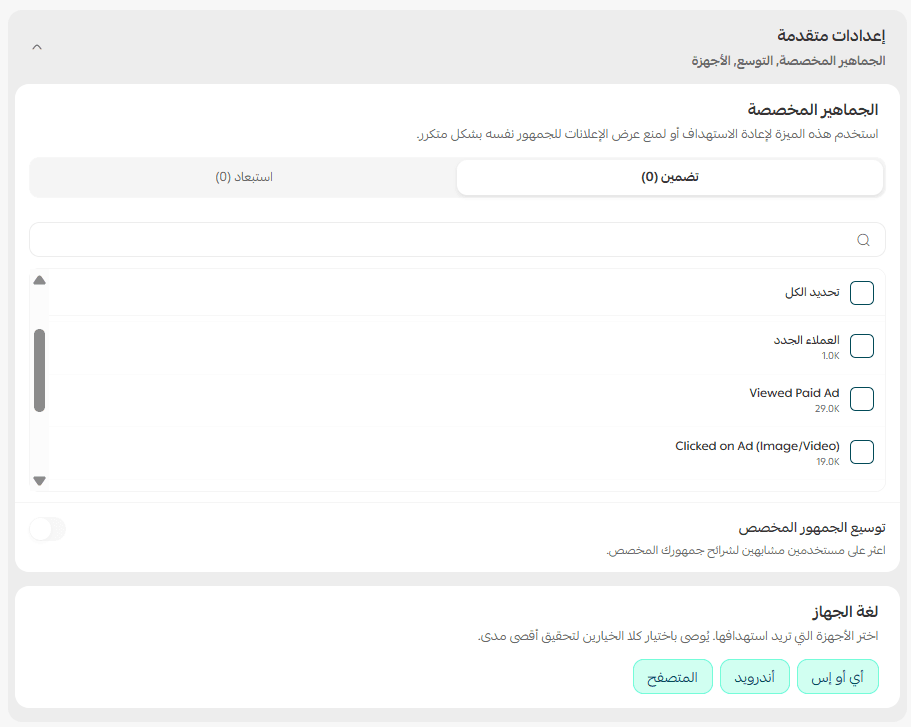
Task: Check the تحديد الكل checkbox
Action: pos(862,293)
